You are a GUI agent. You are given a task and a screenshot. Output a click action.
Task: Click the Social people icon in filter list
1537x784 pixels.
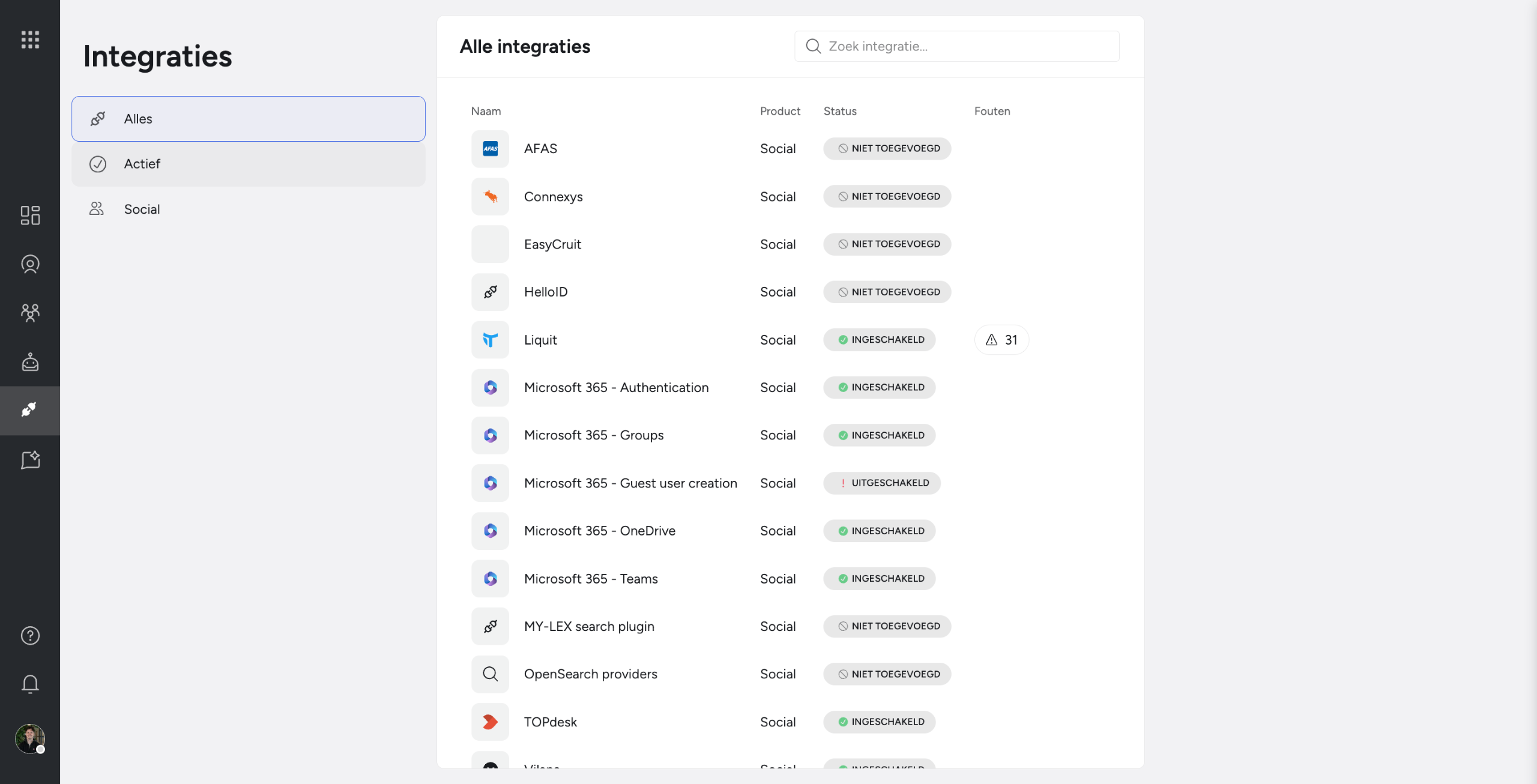click(97, 209)
